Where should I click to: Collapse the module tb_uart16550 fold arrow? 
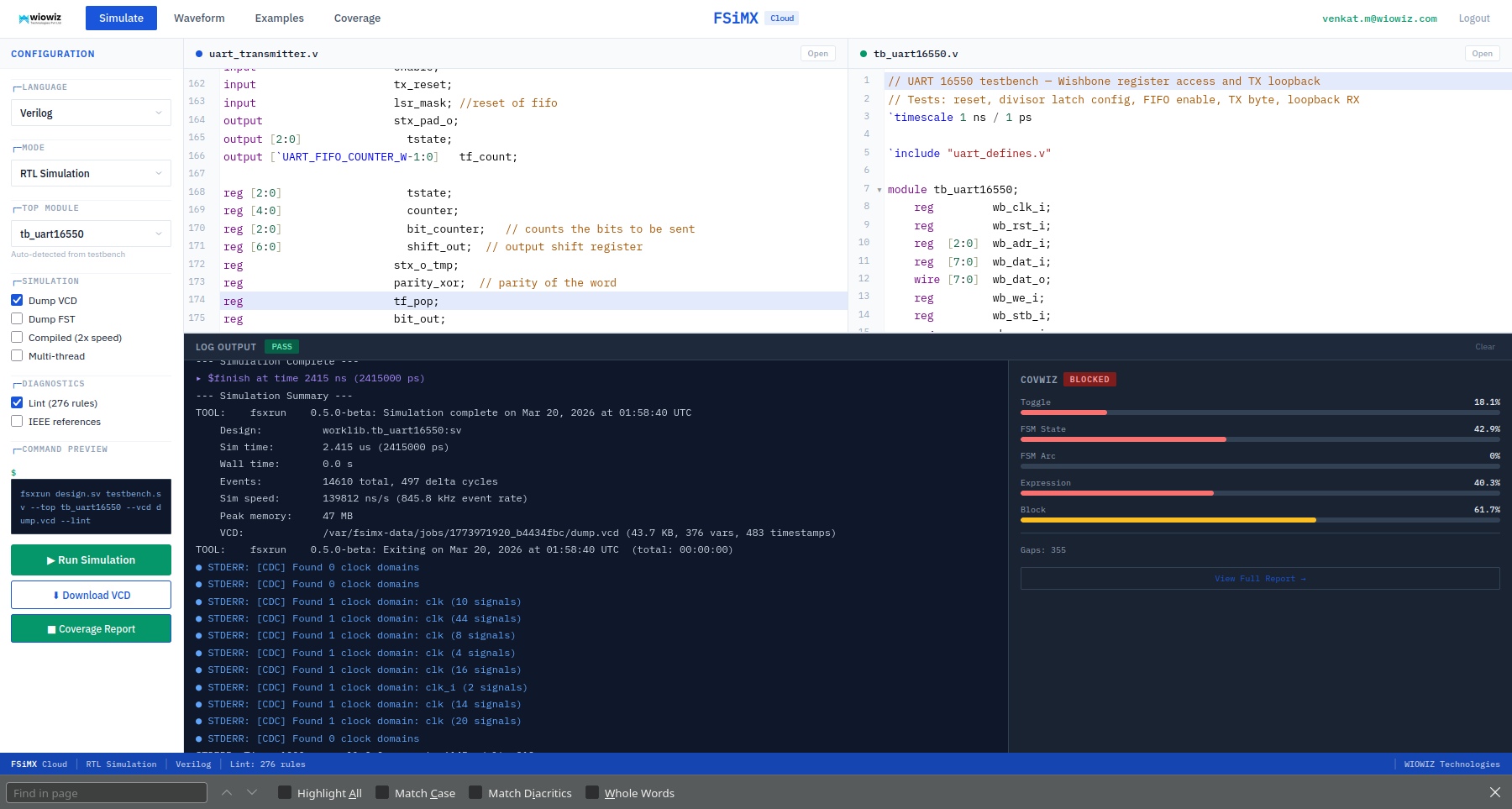[x=879, y=190]
